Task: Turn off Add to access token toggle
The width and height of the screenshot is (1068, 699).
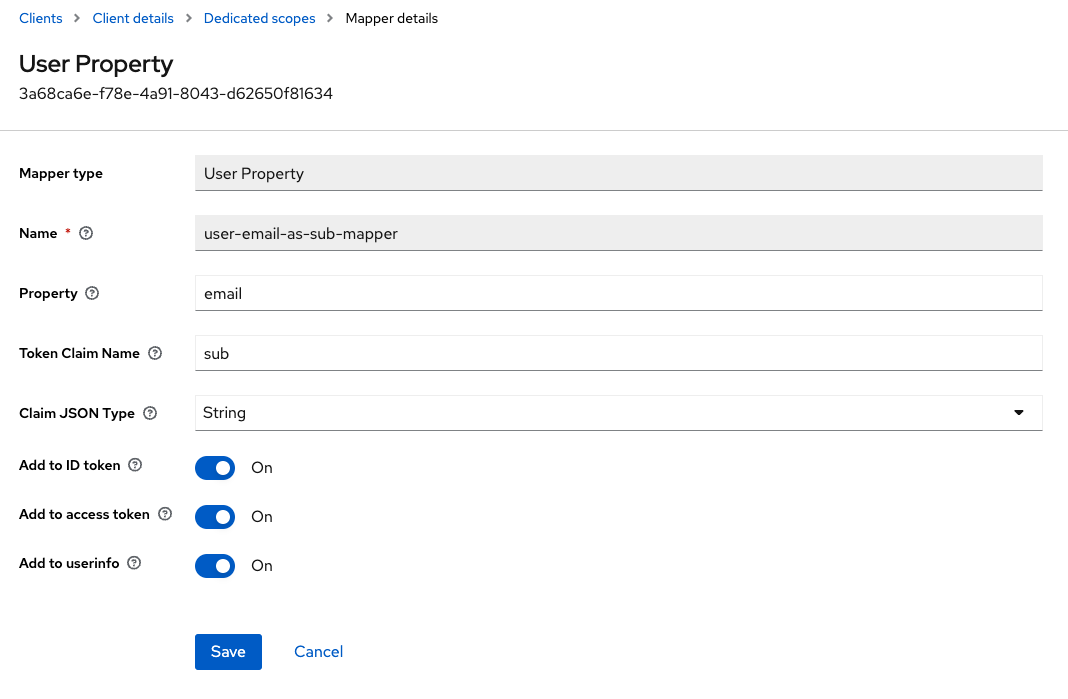Action: tap(215, 517)
